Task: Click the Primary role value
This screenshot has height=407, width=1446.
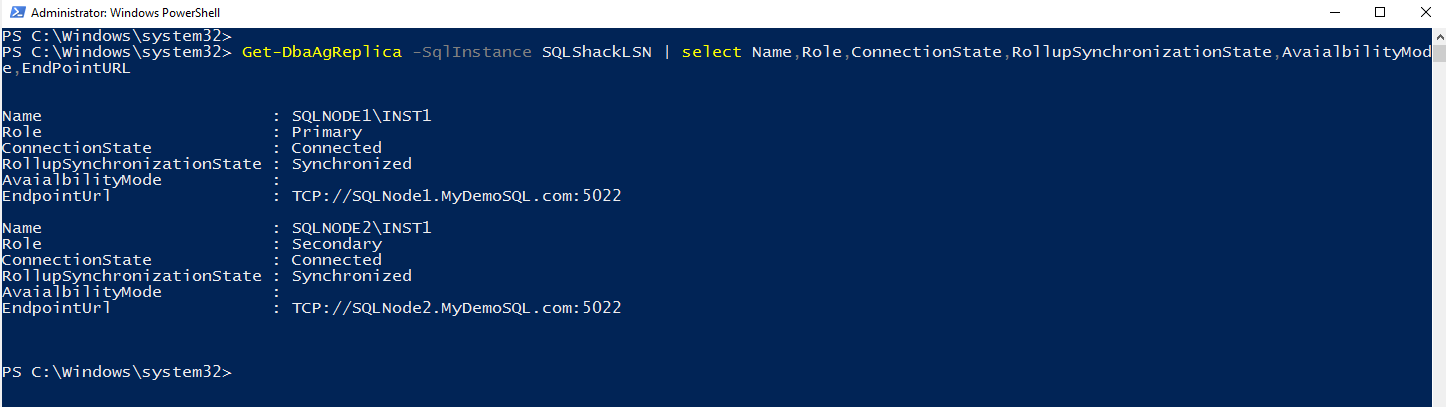Action: (326, 132)
